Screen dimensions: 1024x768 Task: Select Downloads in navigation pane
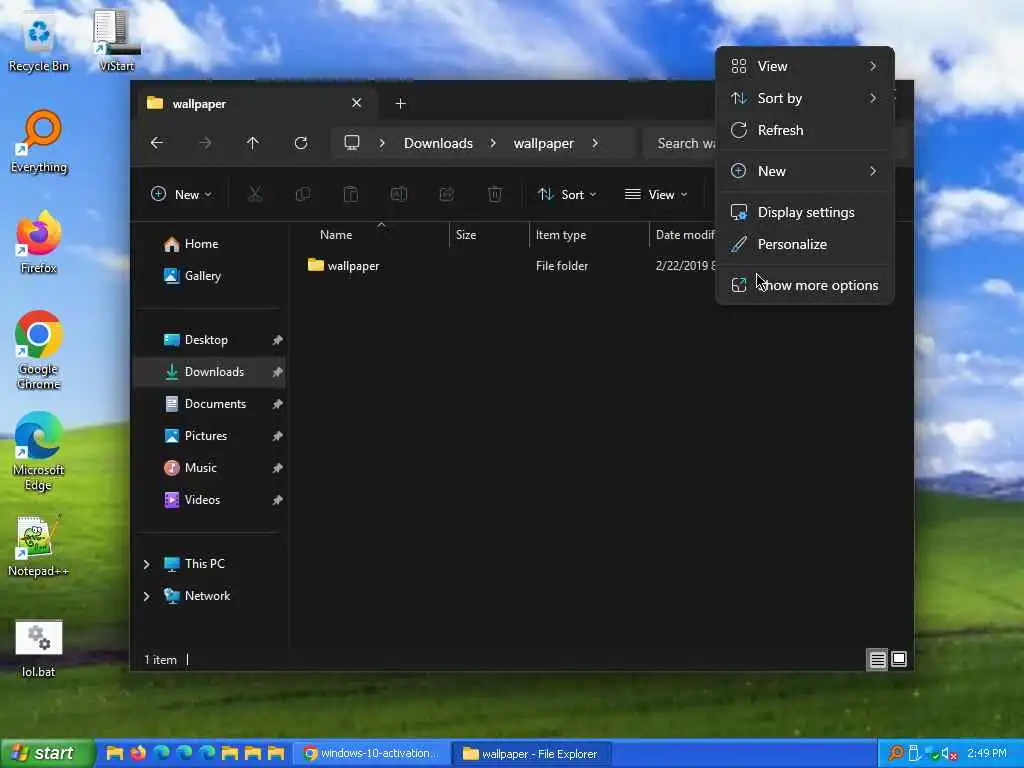click(210, 372)
